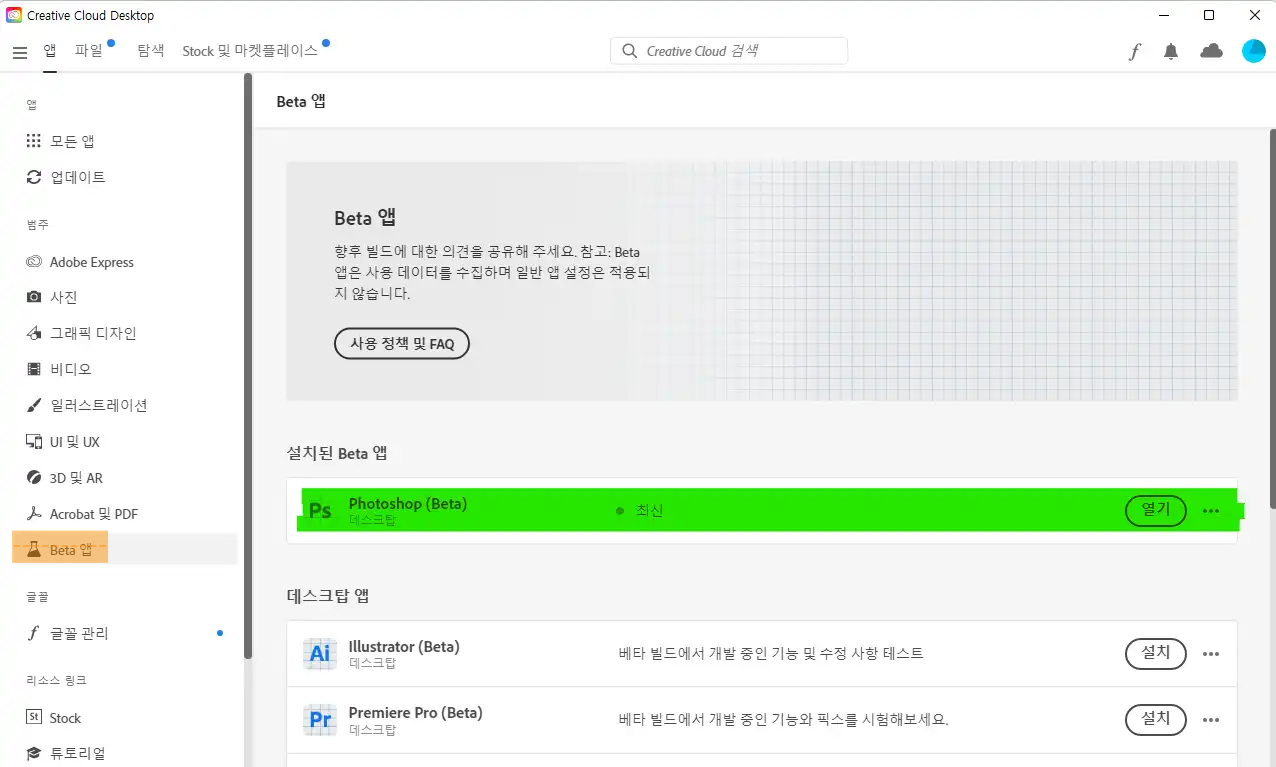Minimize the Creative Cloud Desktop window
This screenshot has height=767, width=1276.
pyautogui.click(x=1164, y=15)
